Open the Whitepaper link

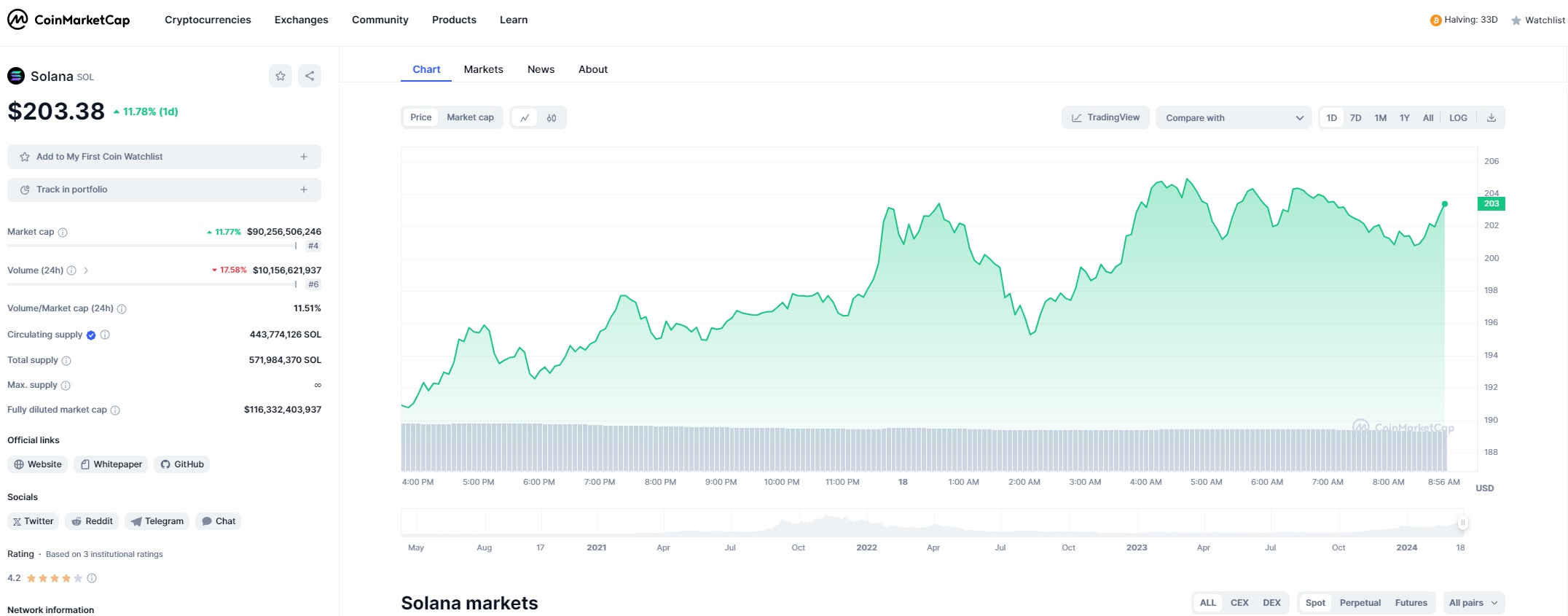click(x=111, y=464)
